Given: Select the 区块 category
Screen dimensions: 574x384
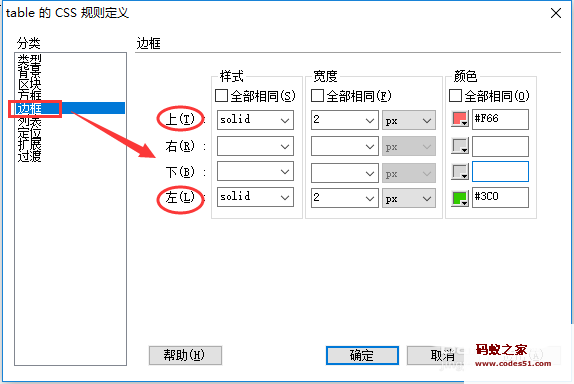Looking at the screenshot, I should click(x=30, y=85).
